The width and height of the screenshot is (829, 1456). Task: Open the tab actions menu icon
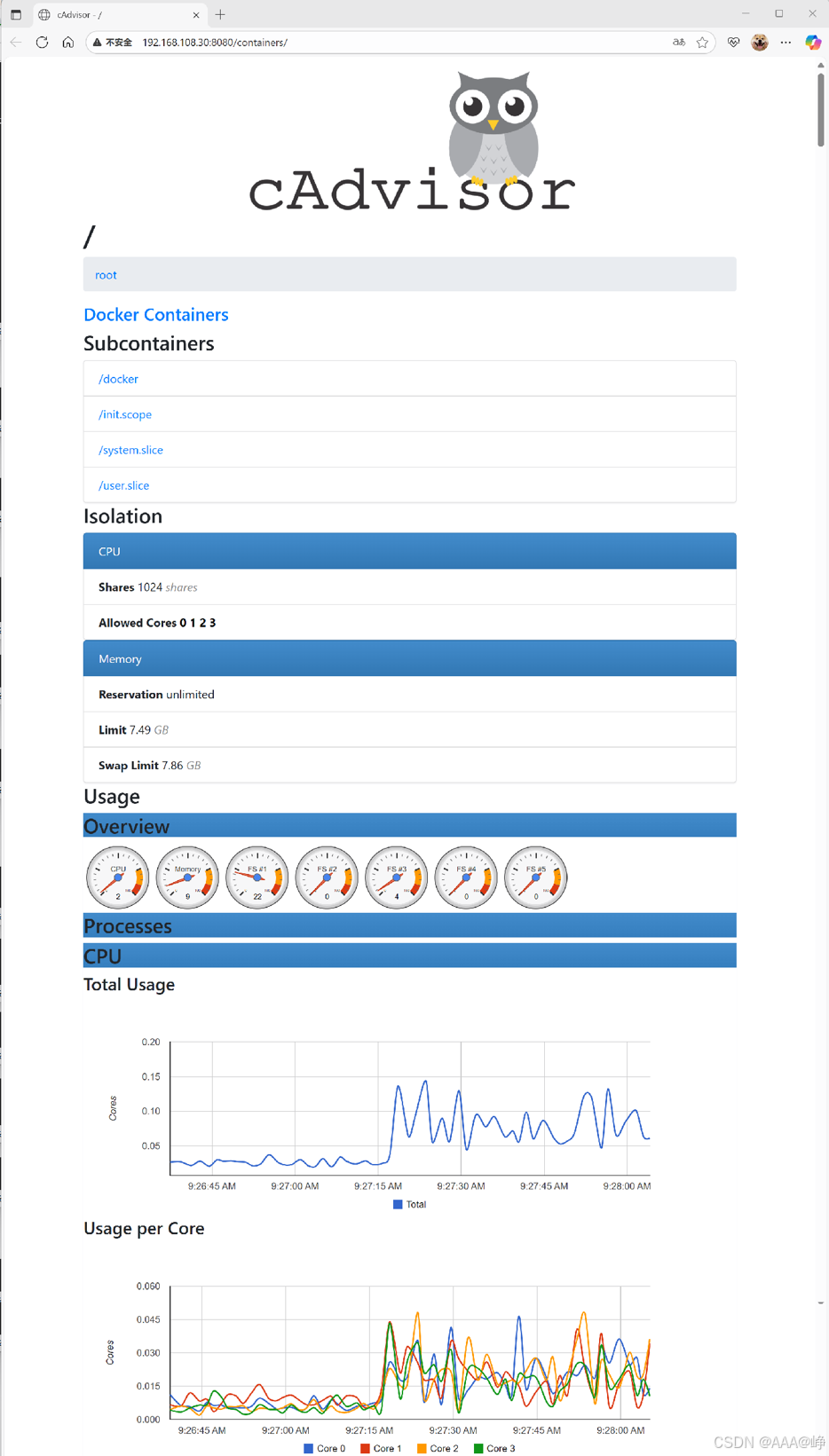[15, 14]
